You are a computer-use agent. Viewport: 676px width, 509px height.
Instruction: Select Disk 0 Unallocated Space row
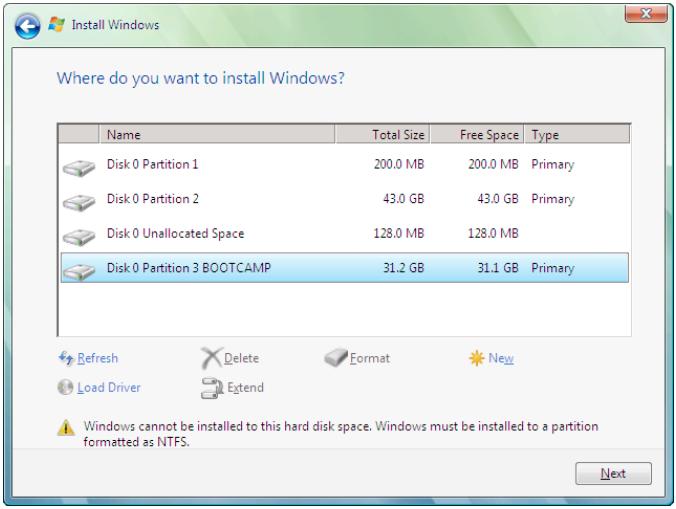[x=344, y=233]
